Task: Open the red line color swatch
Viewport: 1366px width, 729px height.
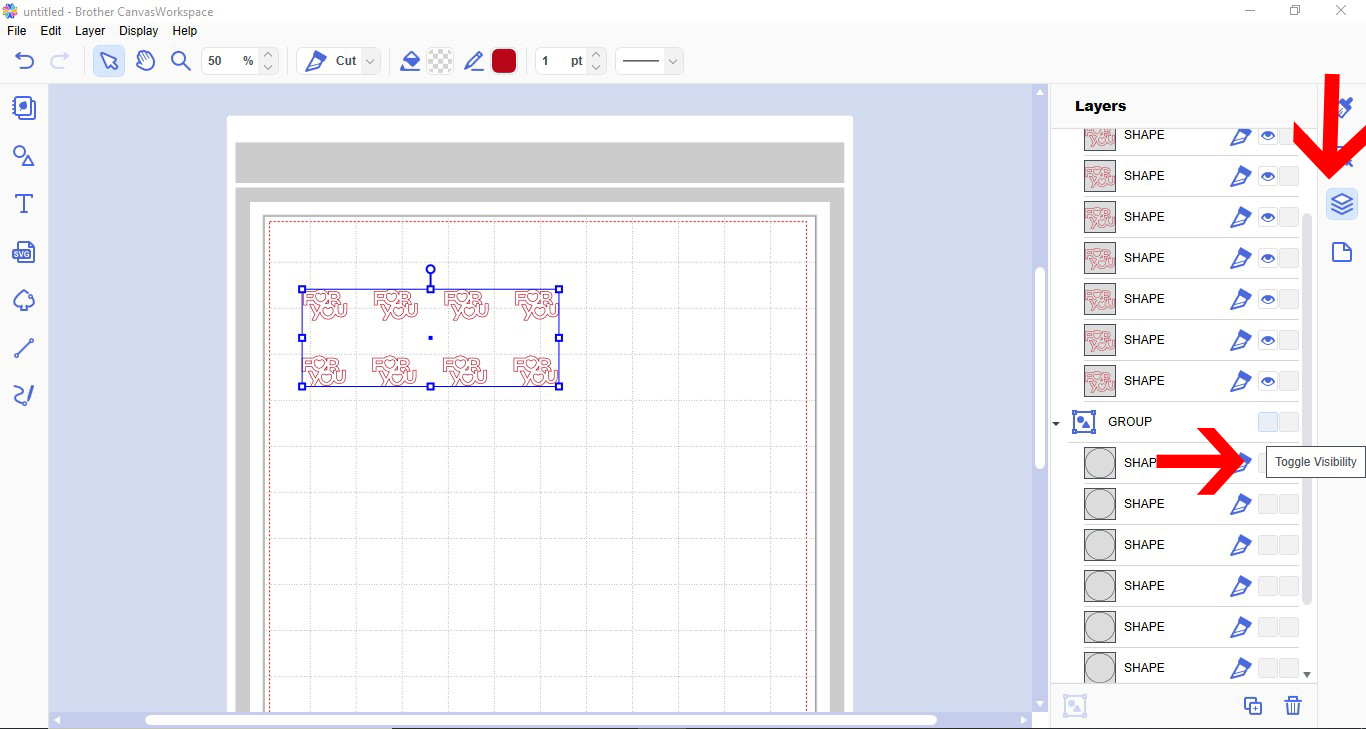Action: [x=504, y=61]
